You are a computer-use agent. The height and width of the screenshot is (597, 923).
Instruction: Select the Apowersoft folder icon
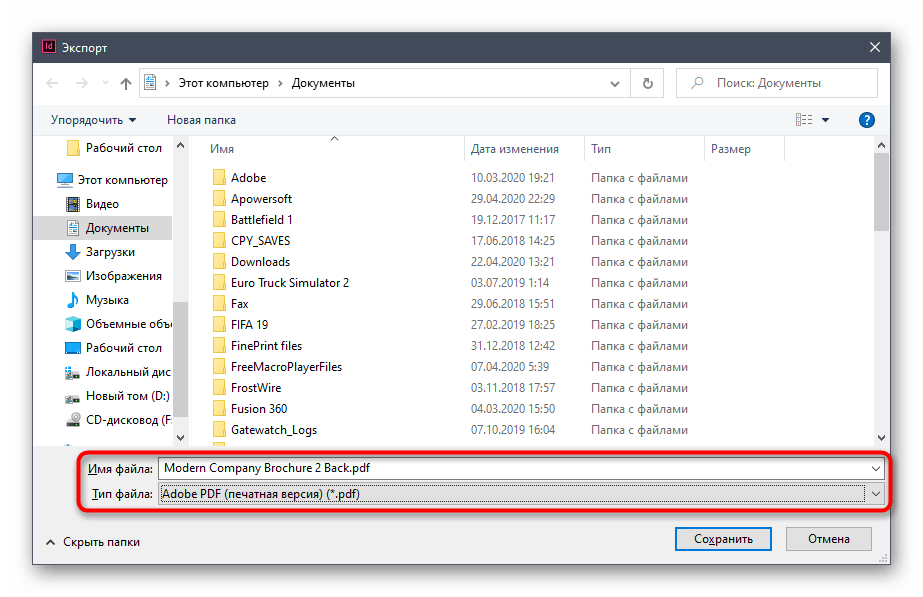click(x=219, y=199)
